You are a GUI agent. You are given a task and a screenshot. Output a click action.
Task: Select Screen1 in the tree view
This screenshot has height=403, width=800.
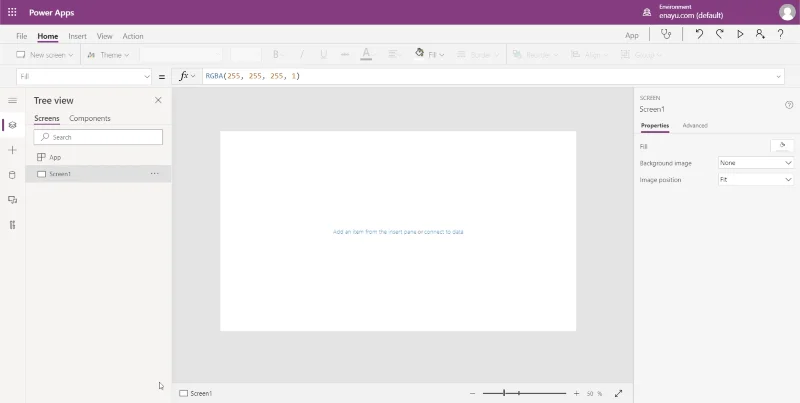98,174
